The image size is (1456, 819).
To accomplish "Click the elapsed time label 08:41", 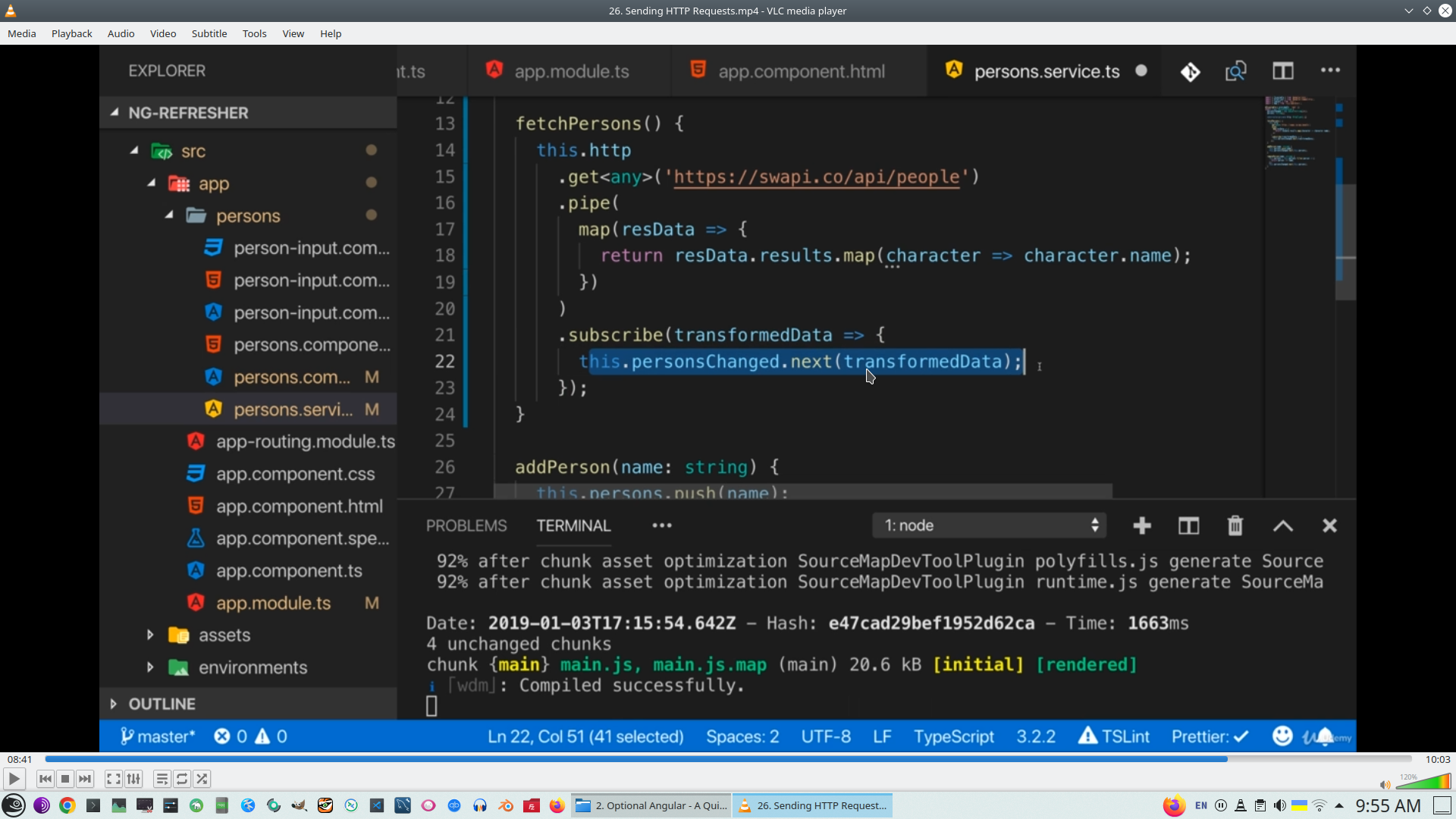I will click(20, 759).
